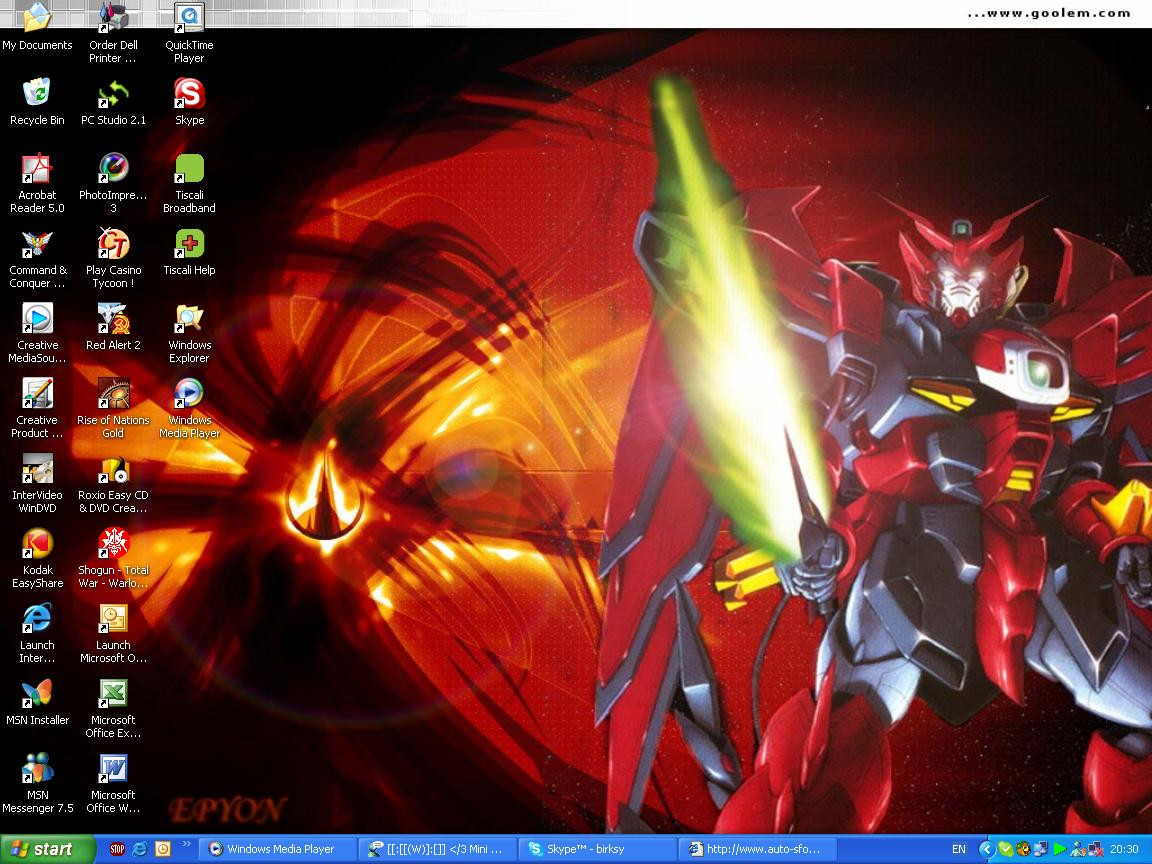
Task: Open MSN Installer icon
Action: pos(37,702)
